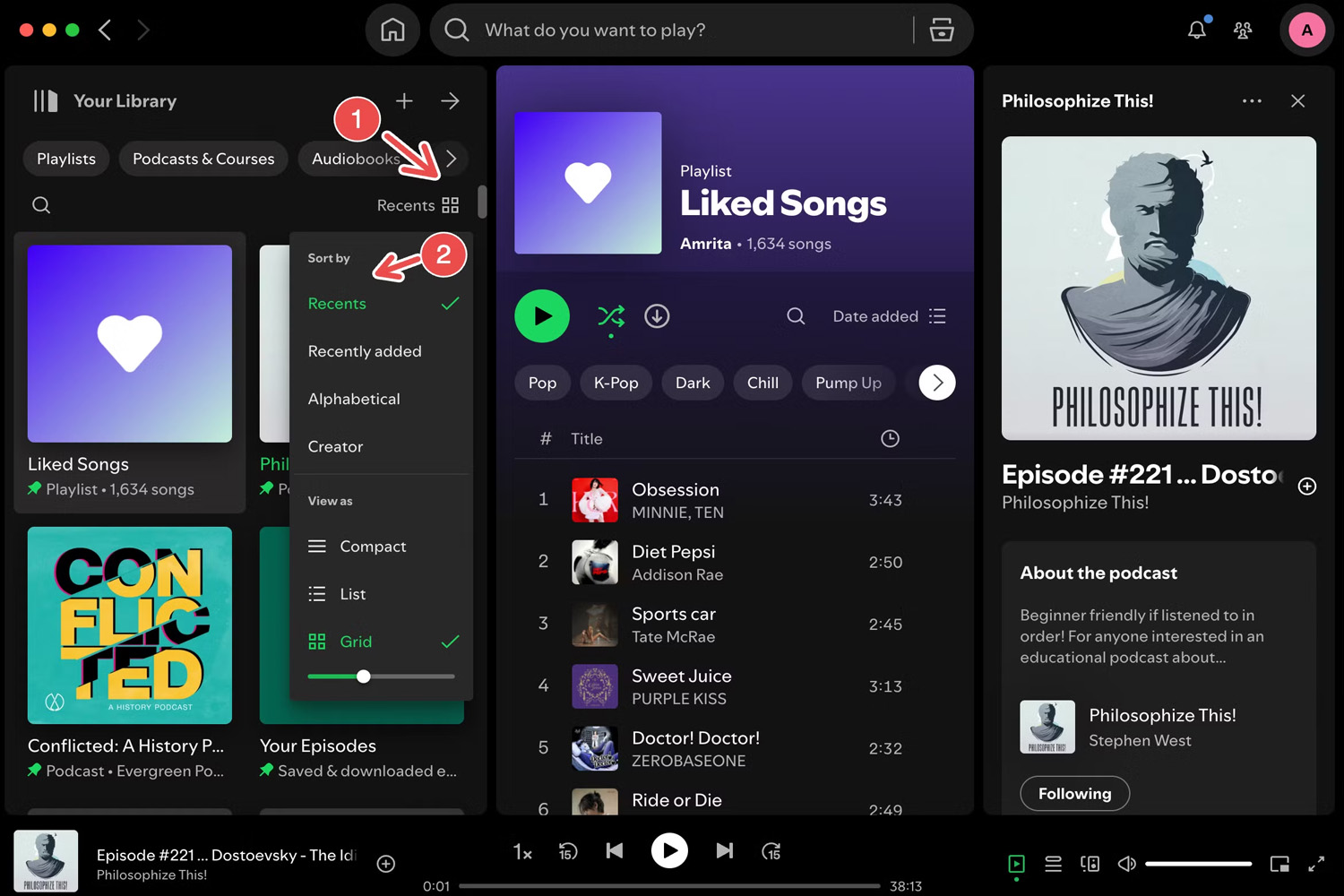Expand hidden library filter chips
This screenshot has height=896, width=1344.
point(452,159)
